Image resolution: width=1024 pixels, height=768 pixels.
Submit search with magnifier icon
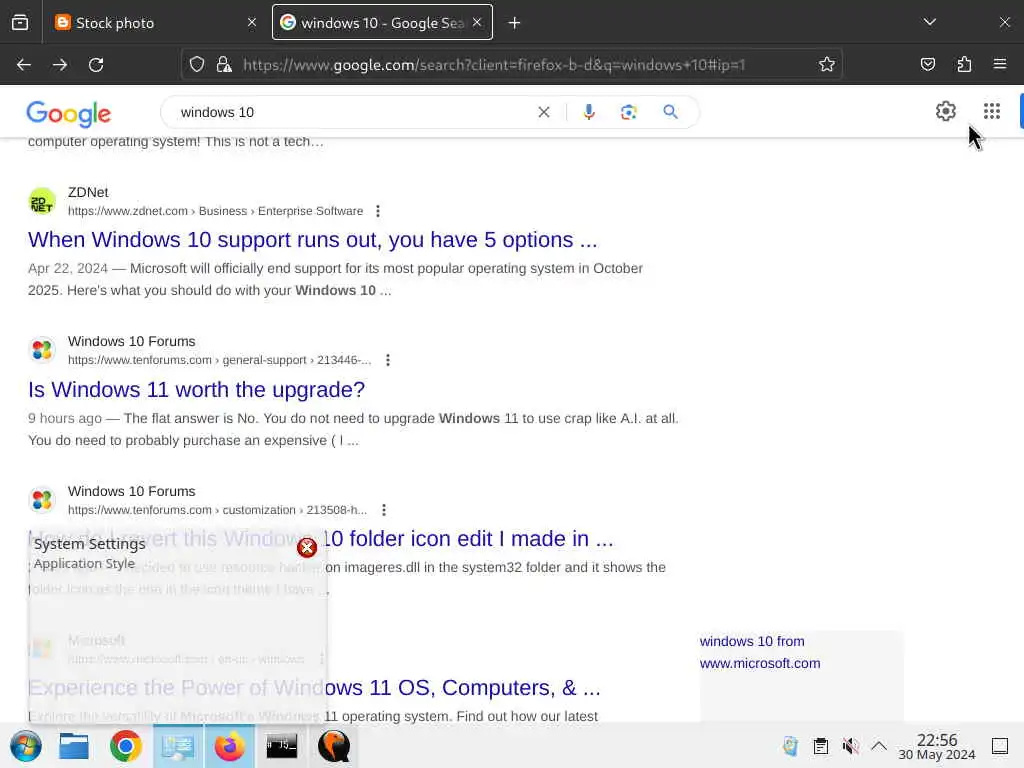(670, 112)
